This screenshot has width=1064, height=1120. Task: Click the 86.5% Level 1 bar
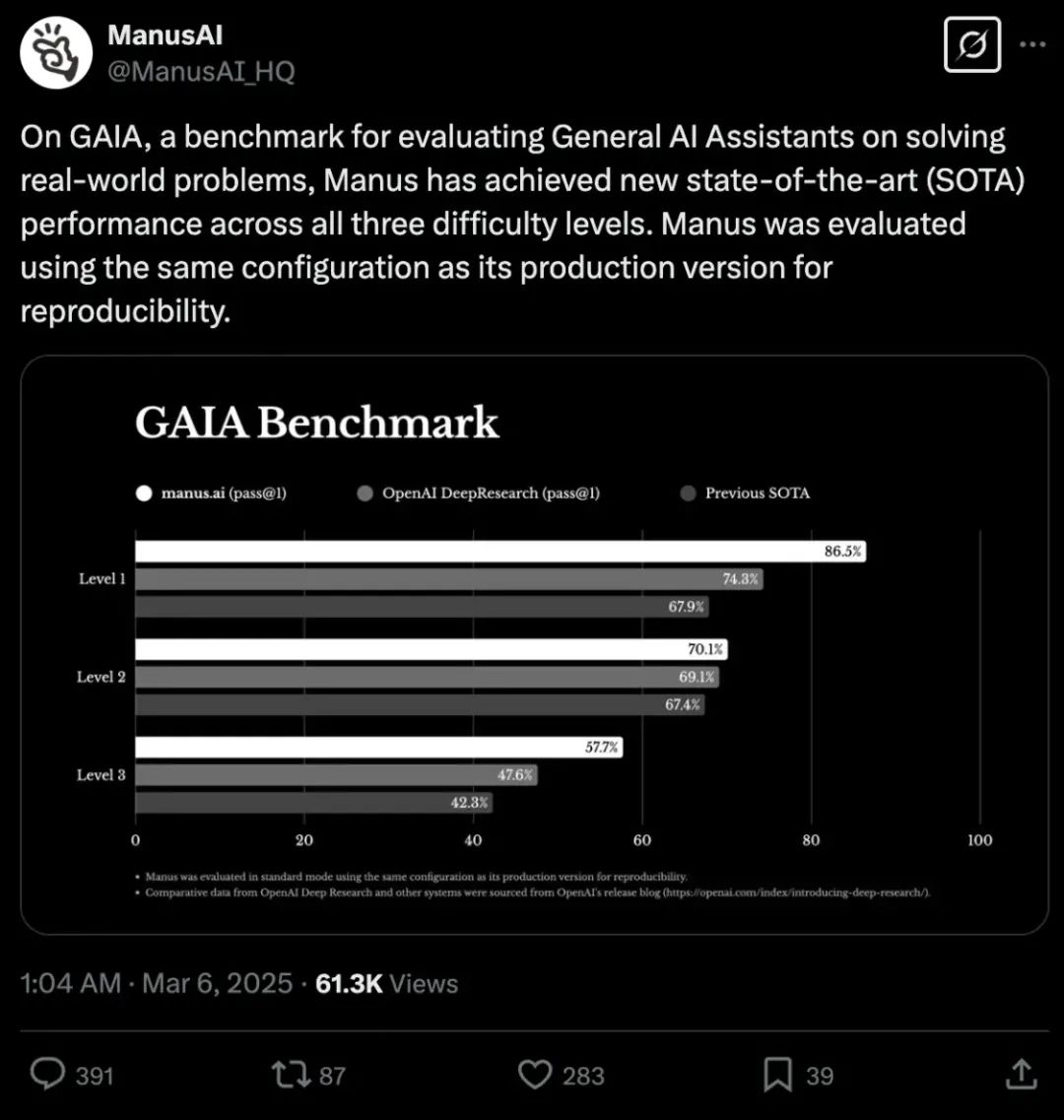click(x=500, y=551)
